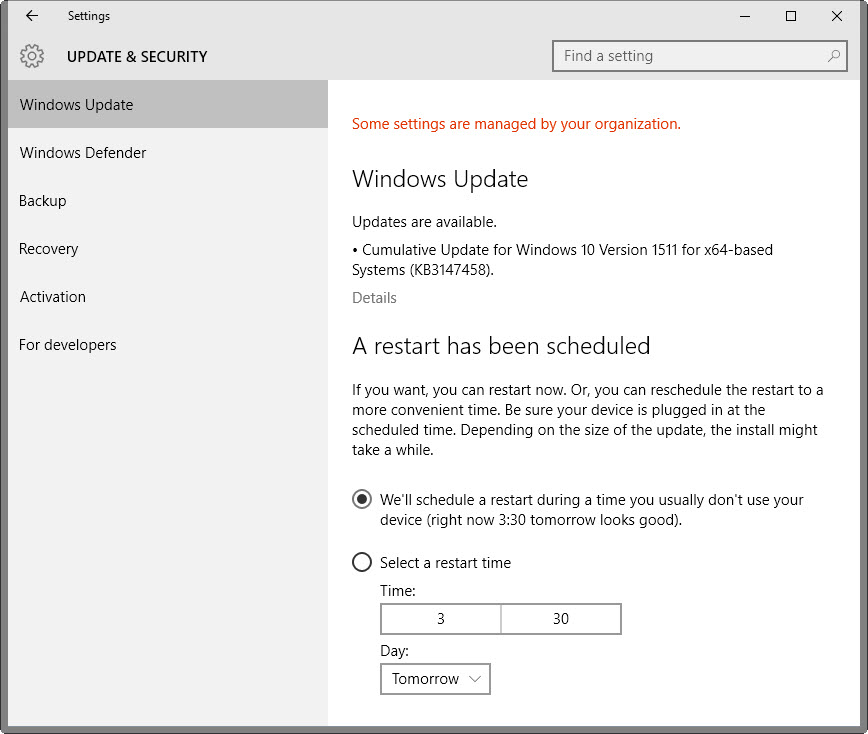Click the organization-managed settings notice
The image size is (868, 734).
(x=516, y=124)
